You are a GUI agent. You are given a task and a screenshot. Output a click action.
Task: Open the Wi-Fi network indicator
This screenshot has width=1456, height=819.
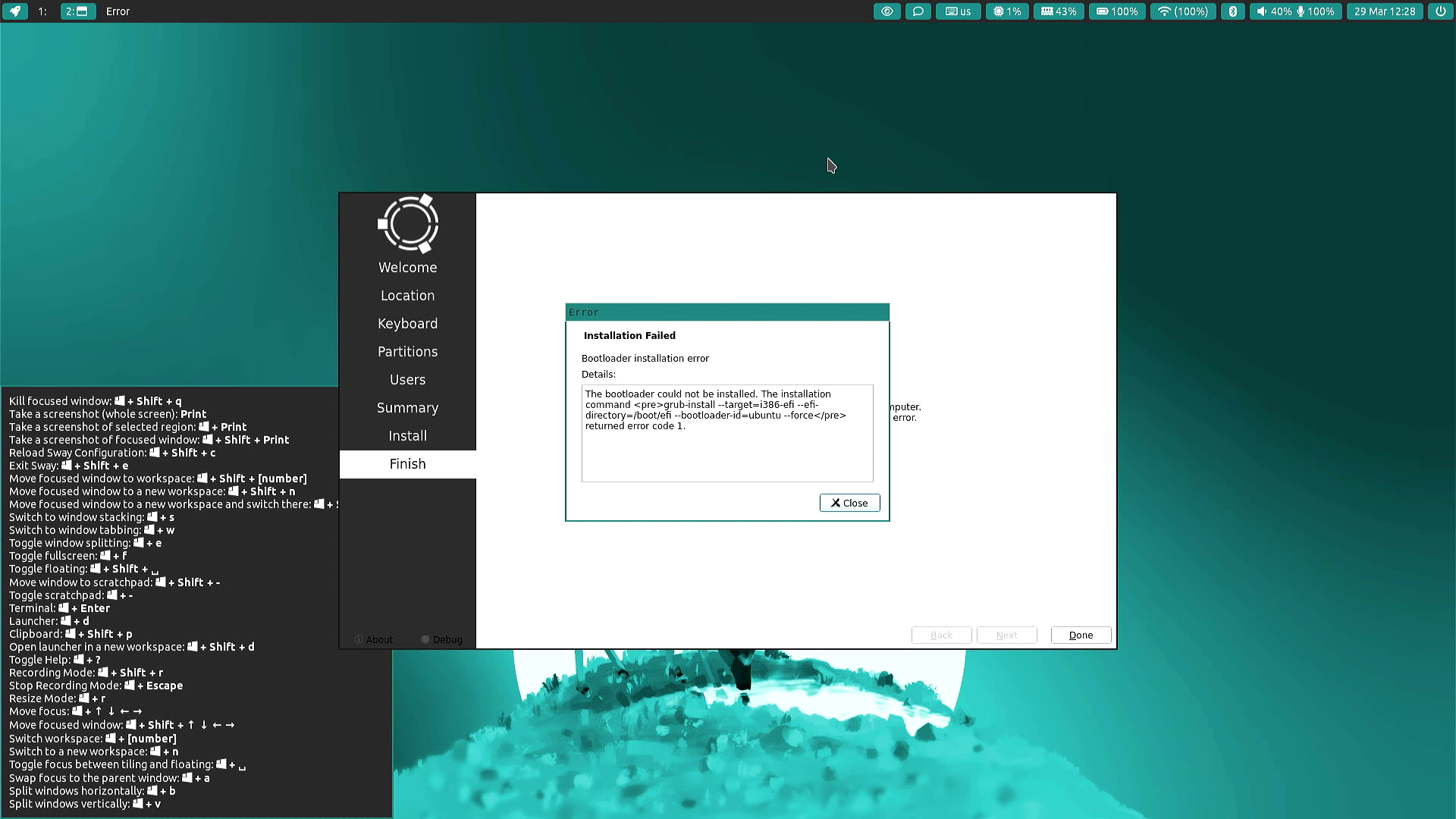[x=1183, y=11]
